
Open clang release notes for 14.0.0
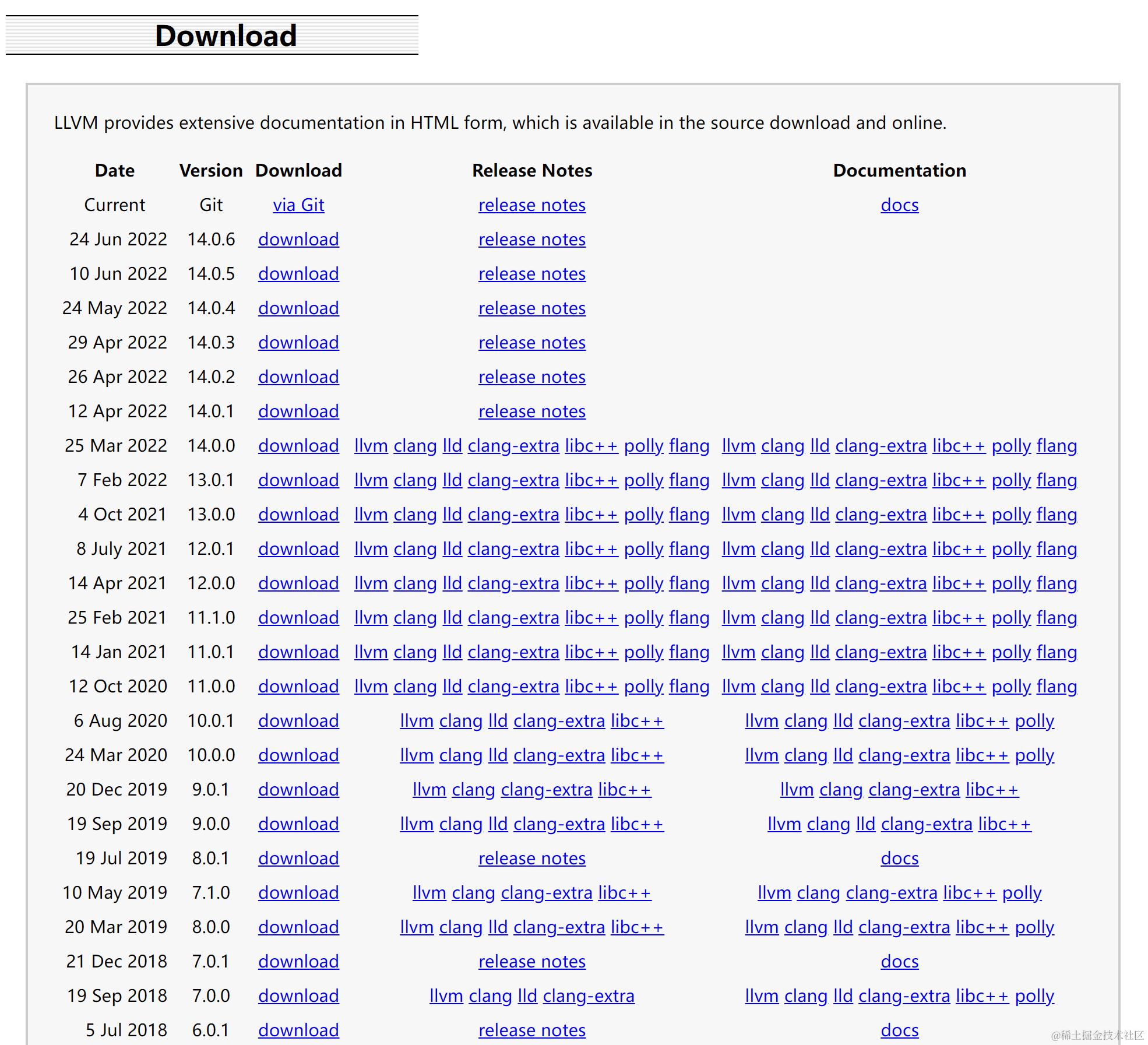pyautogui.click(x=415, y=446)
